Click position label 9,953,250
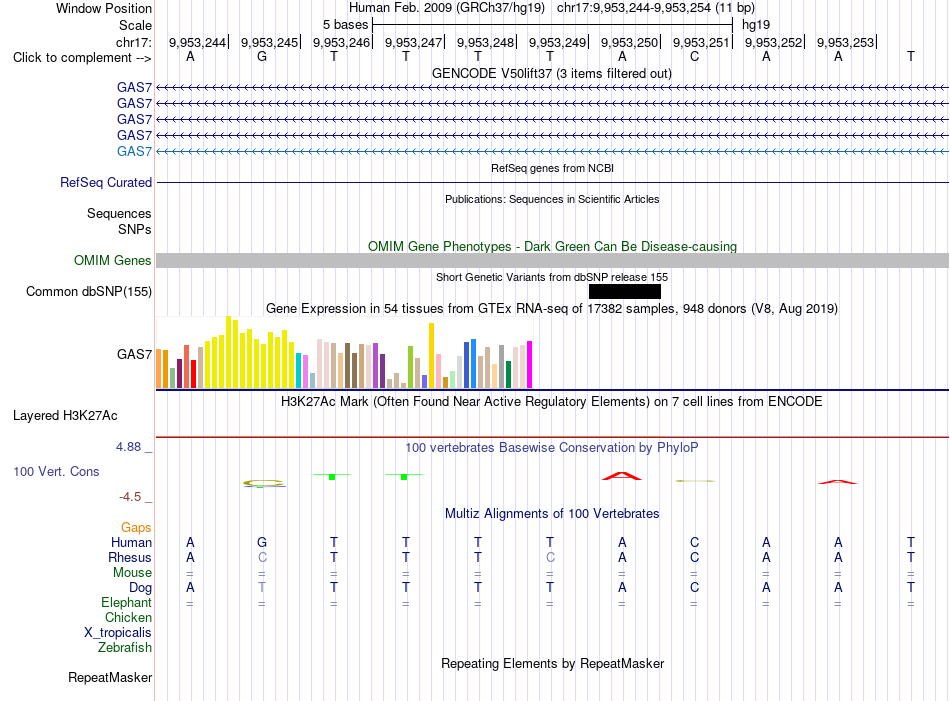This screenshot has width=950, height=701. 630,42
